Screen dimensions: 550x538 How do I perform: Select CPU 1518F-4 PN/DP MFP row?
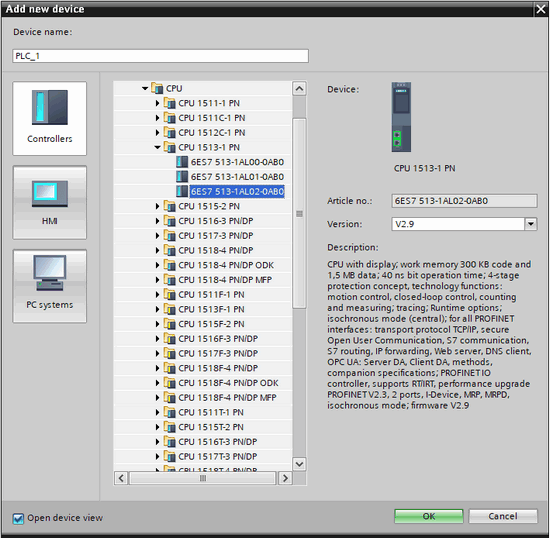tap(203, 398)
